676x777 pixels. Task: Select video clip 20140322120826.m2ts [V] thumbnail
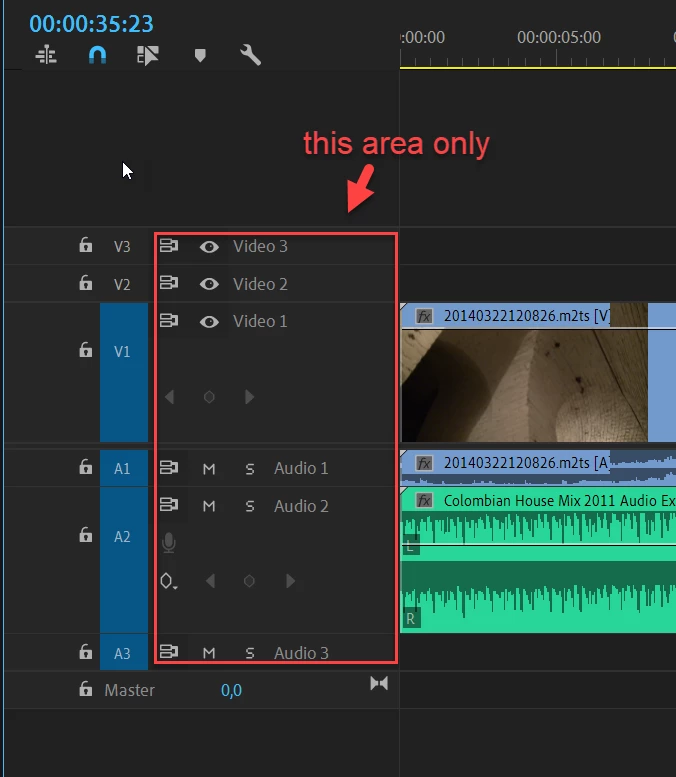(524, 386)
